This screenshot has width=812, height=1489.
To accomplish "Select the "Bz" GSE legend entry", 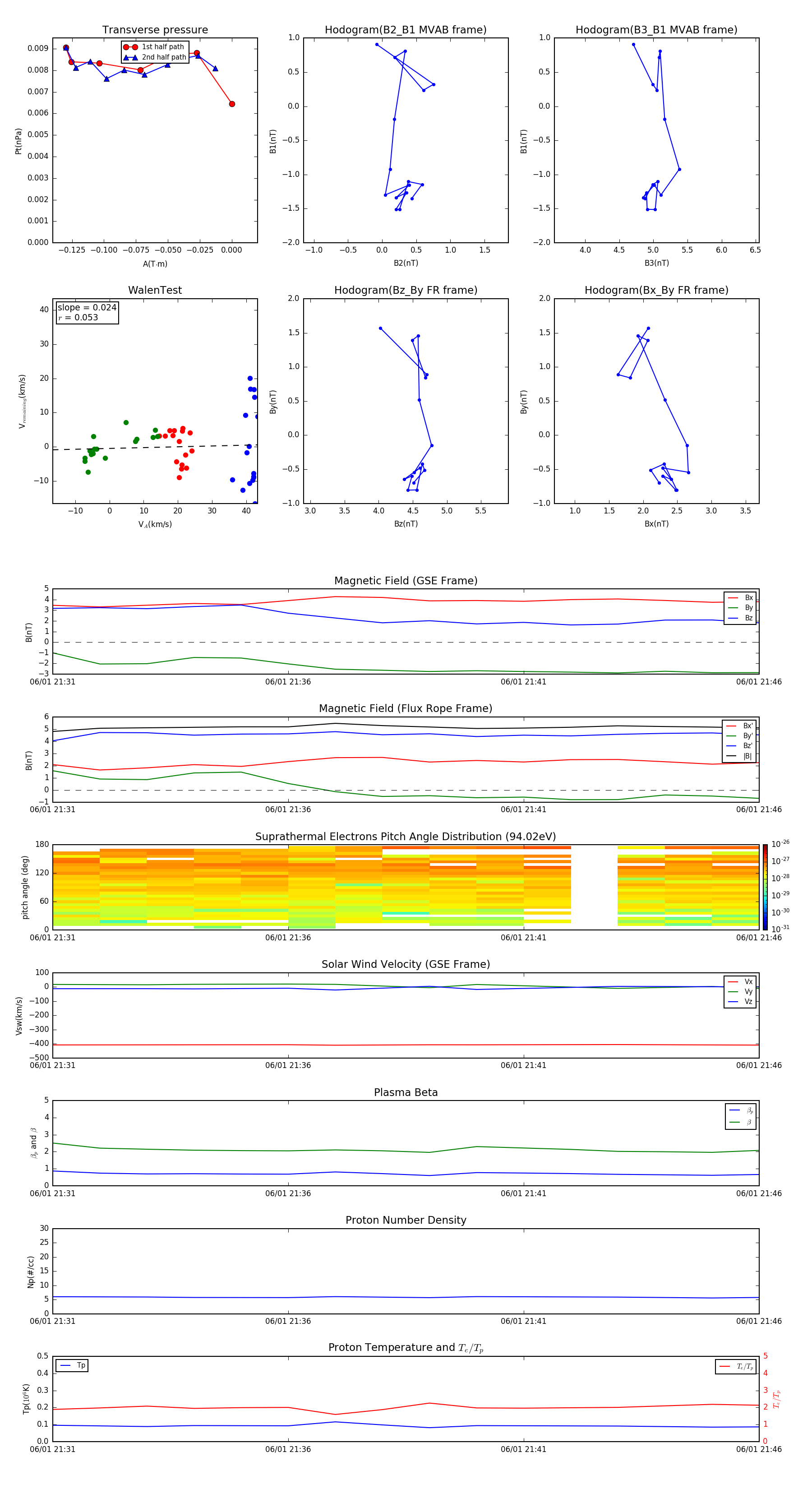I will [740, 619].
